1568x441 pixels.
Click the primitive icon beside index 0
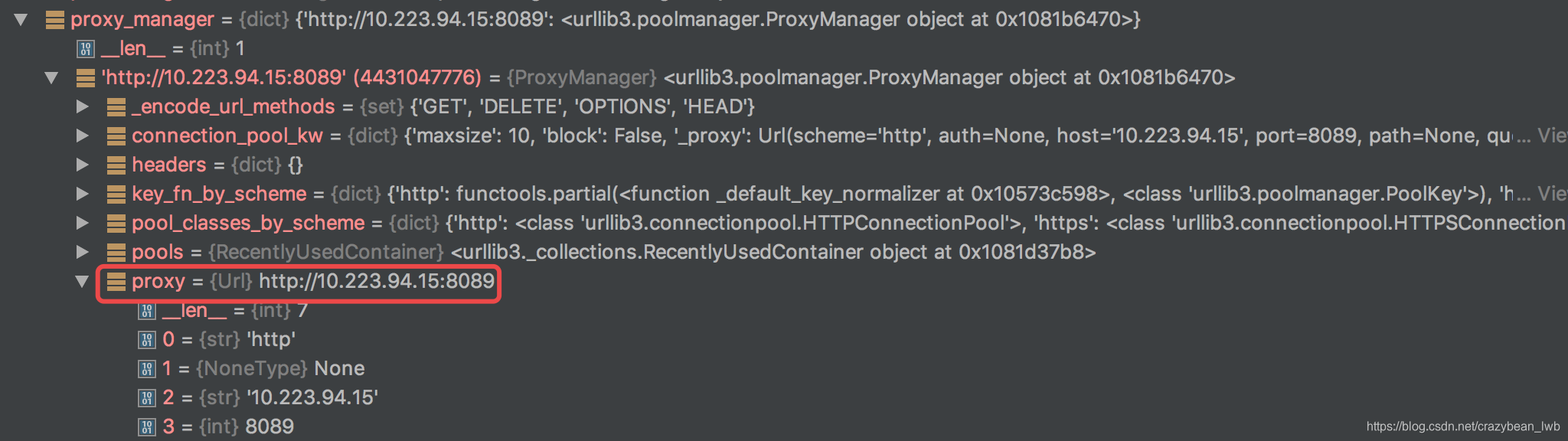point(147,339)
